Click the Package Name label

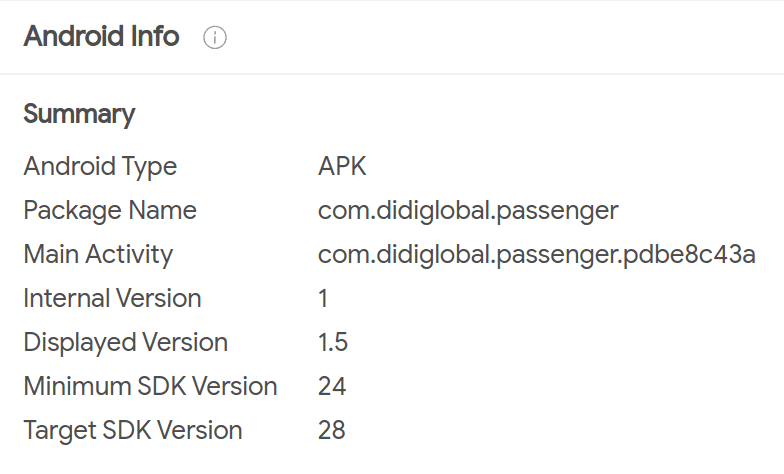pos(110,210)
